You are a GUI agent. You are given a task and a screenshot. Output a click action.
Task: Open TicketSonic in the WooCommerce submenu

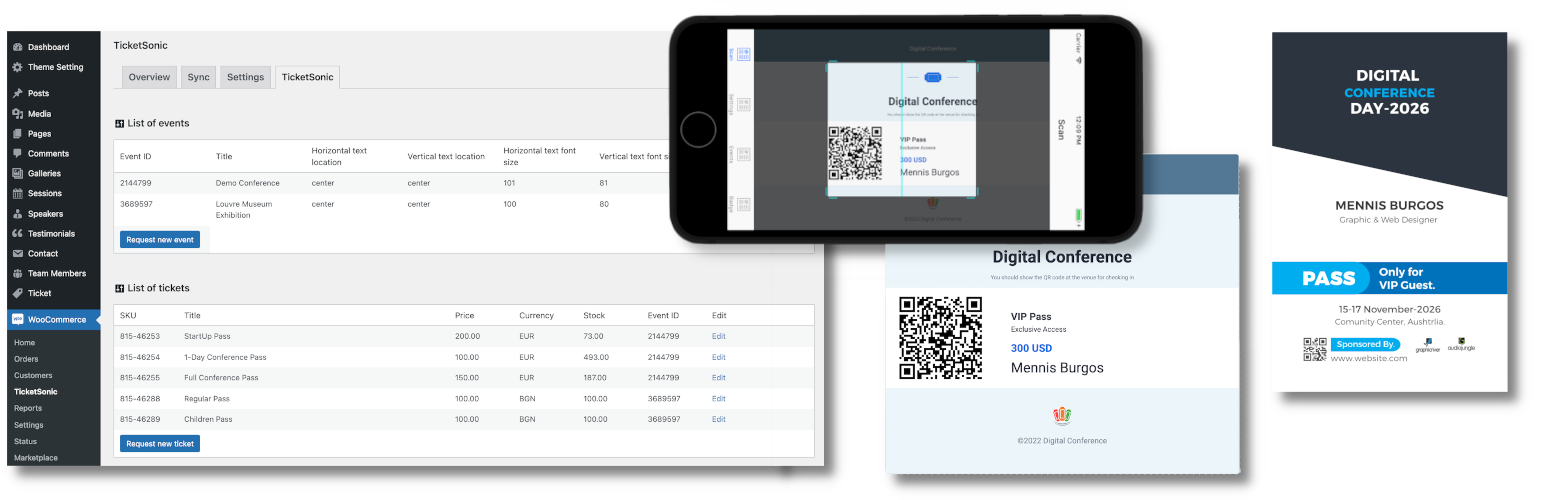tap(36, 392)
